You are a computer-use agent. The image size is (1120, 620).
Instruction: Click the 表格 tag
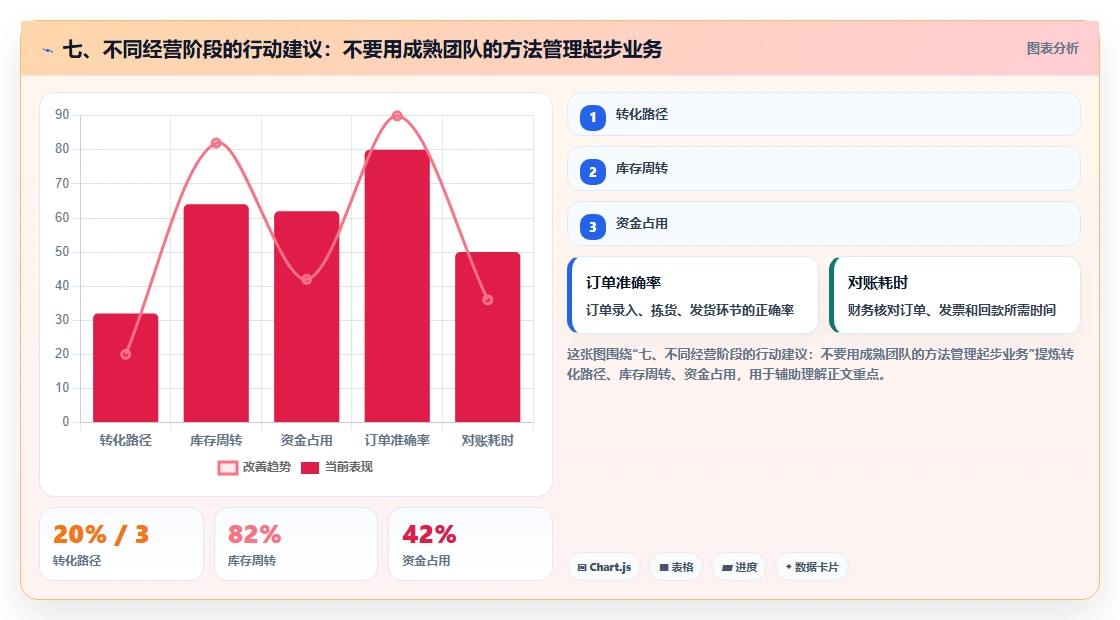click(x=676, y=567)
